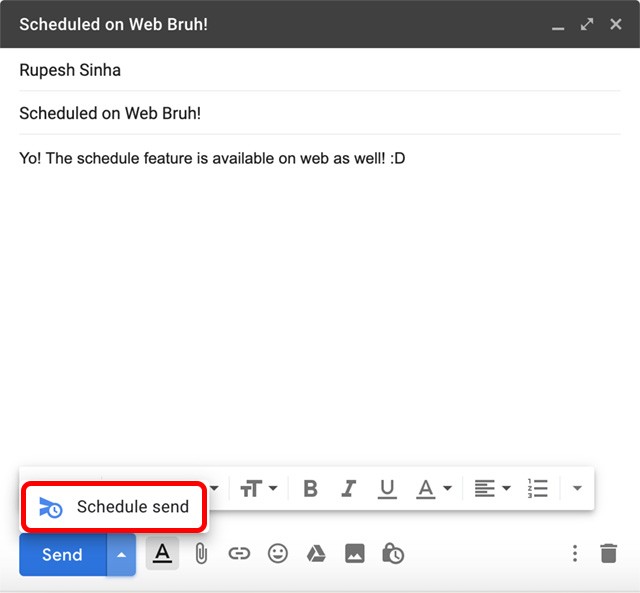
Task: Minimize the compose window
Action: tap(558, 27)
